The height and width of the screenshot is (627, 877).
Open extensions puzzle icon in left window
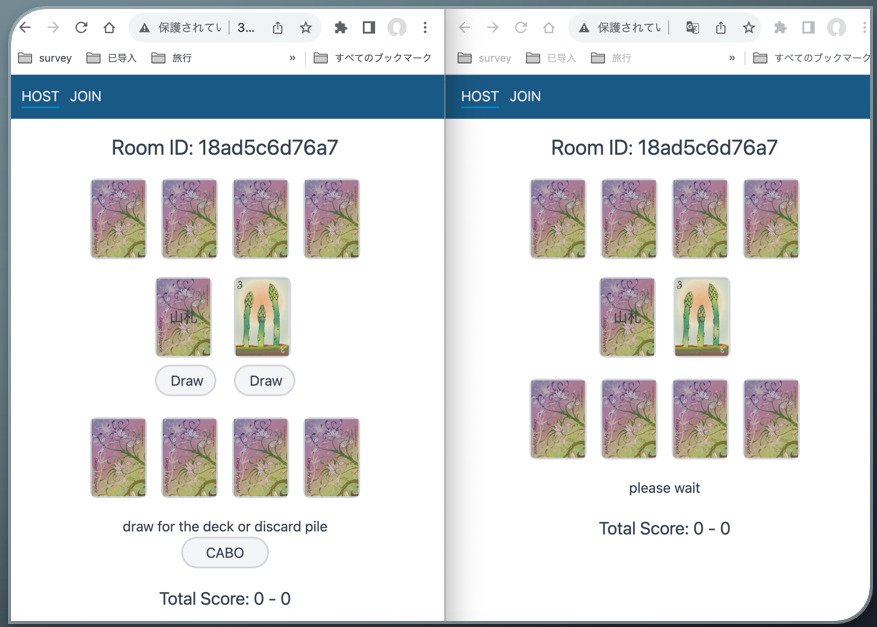(341, 27)
